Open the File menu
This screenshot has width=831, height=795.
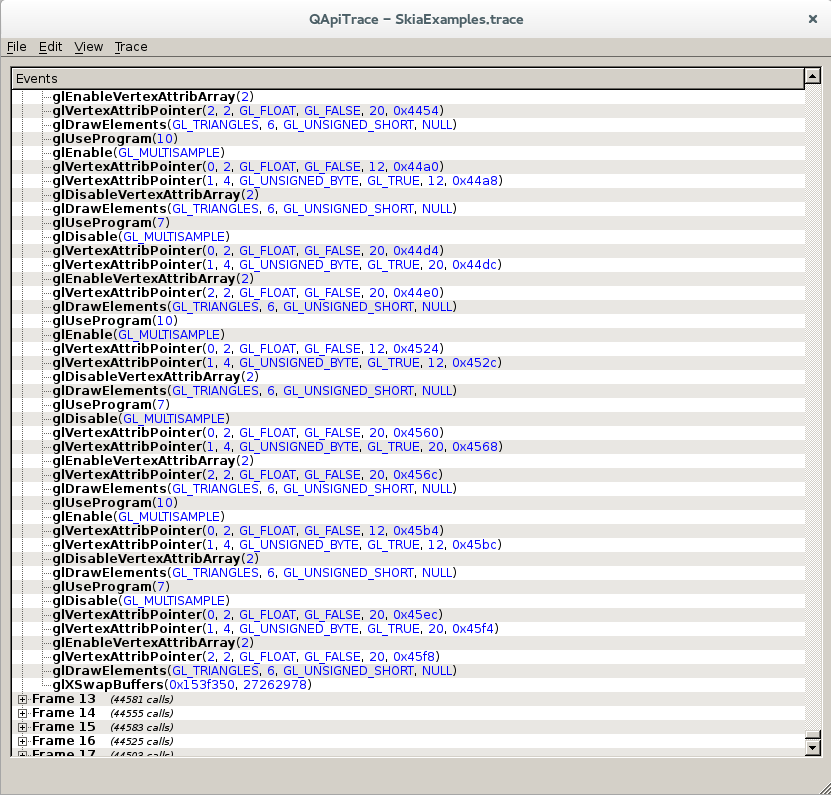(x=16, y=47)
